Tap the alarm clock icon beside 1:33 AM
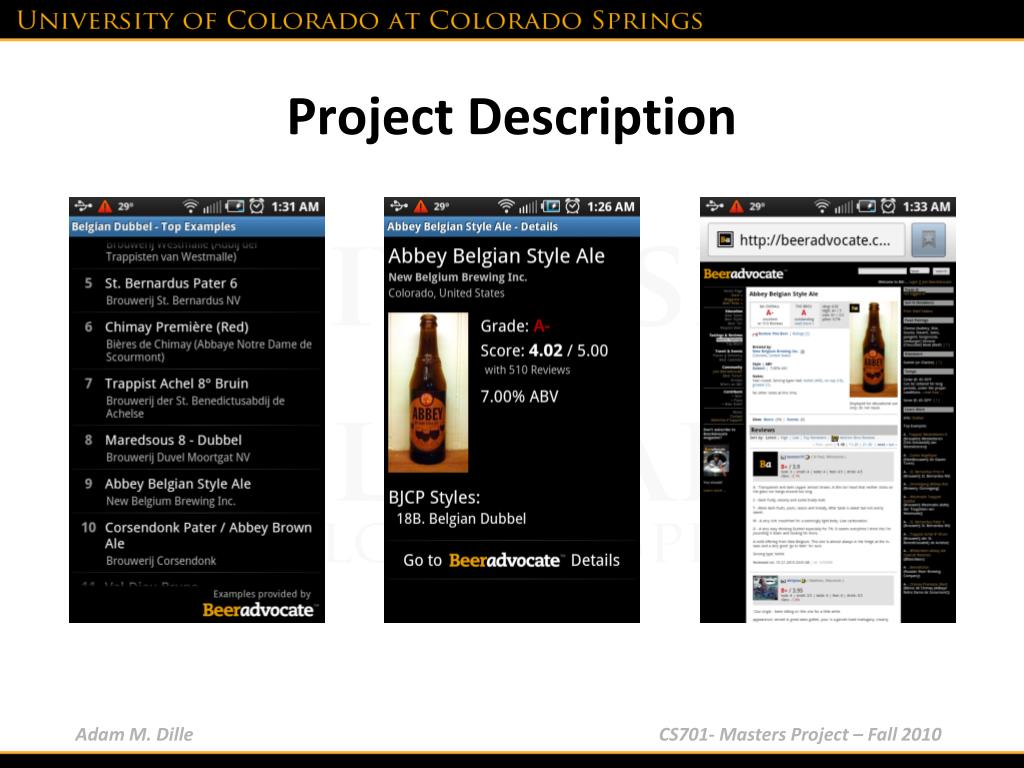The width and height of the screenshot is (1024, 768). click(x=889, y=206)
